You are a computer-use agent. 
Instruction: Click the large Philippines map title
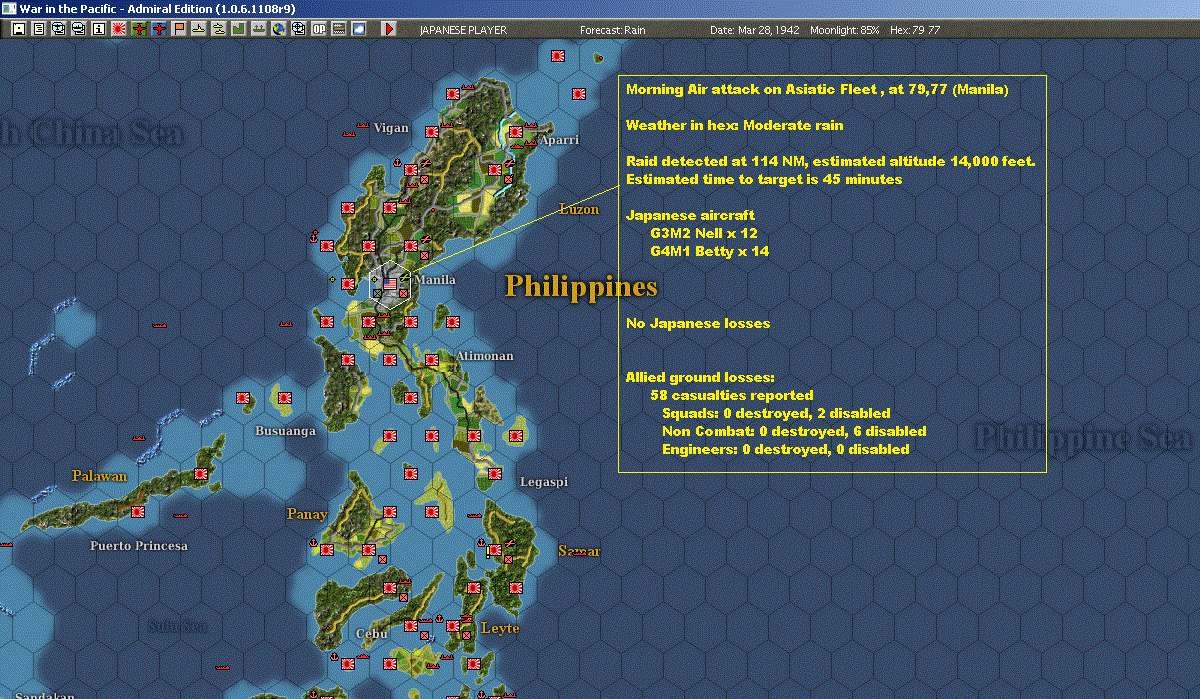[x=581, y=286]
